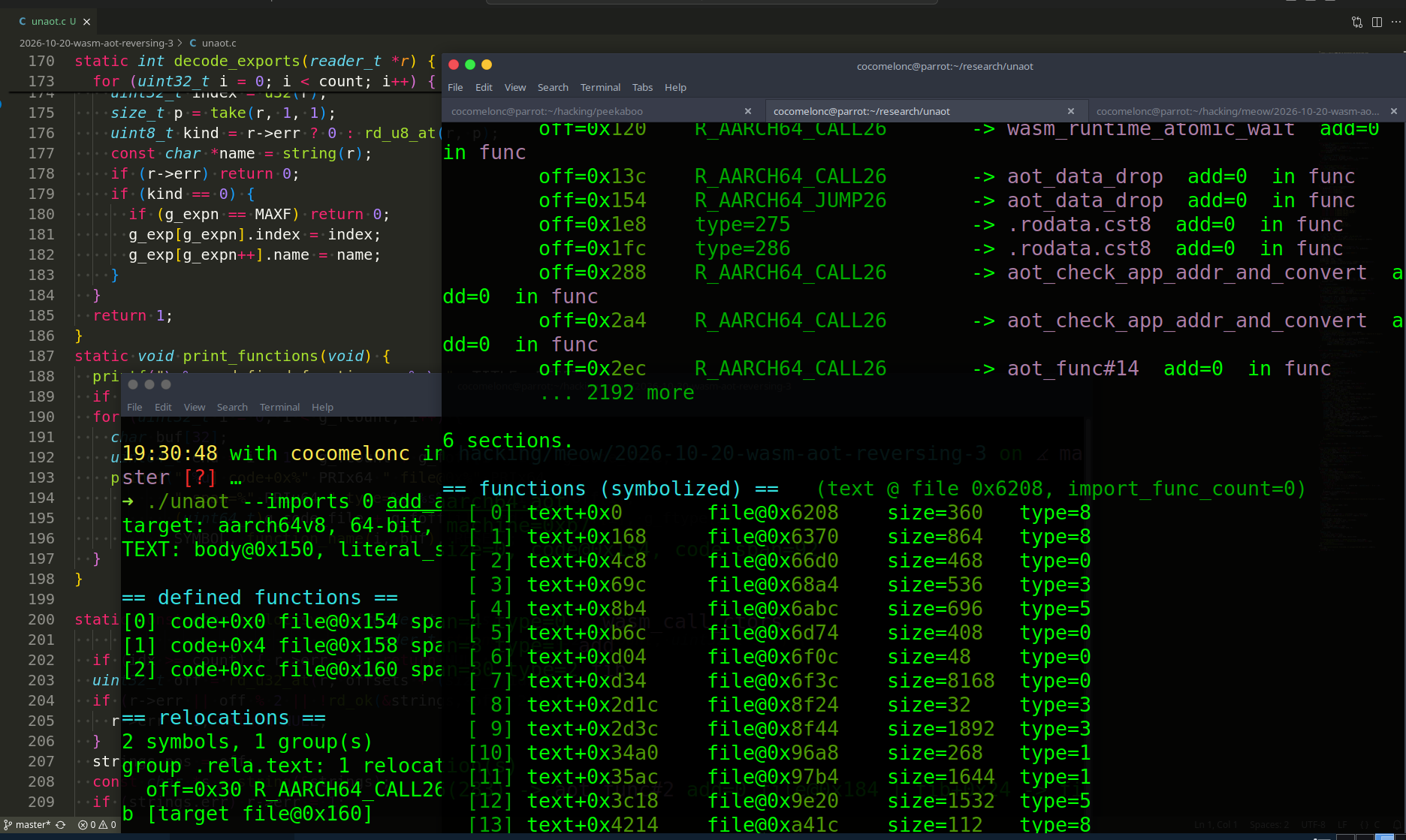The height and width of the screenshot is (840, 1406).
Task: Click breadcrumb folder 2026-10-20-wasm-aot-reversing-3
Action: click(x=96, y=43)
